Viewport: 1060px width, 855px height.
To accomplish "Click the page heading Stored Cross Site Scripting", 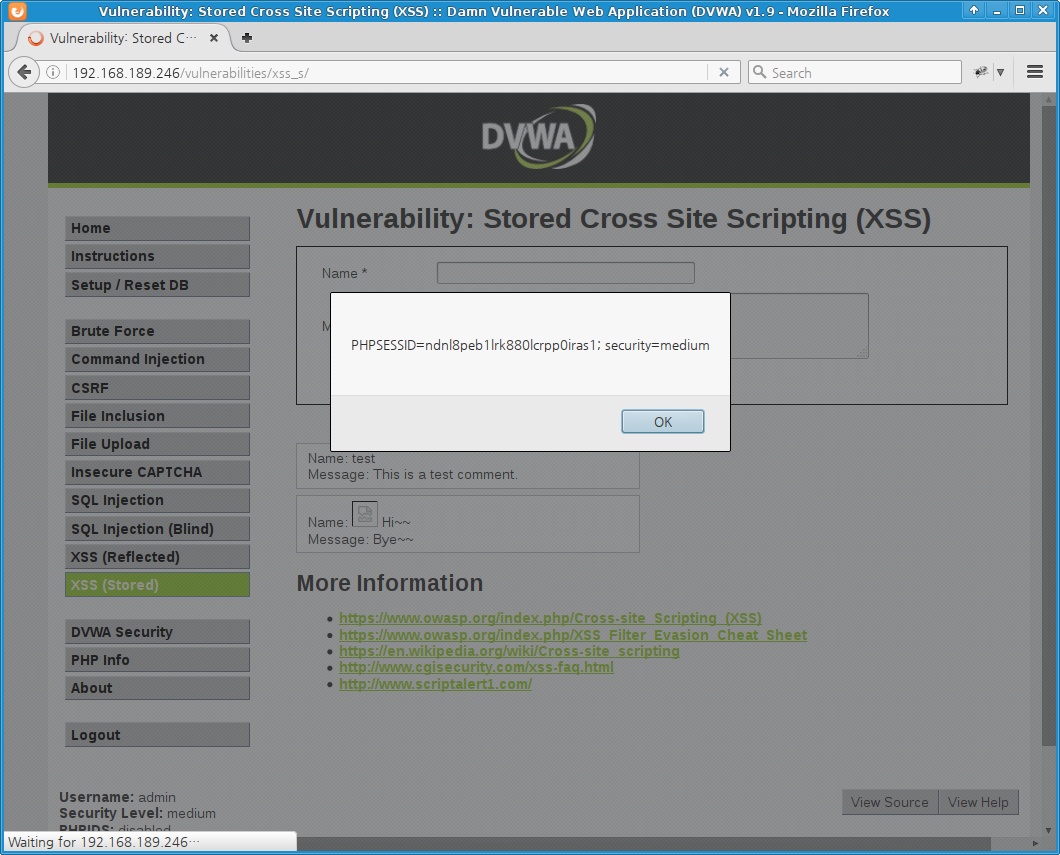I will click(x=613, y=219).
